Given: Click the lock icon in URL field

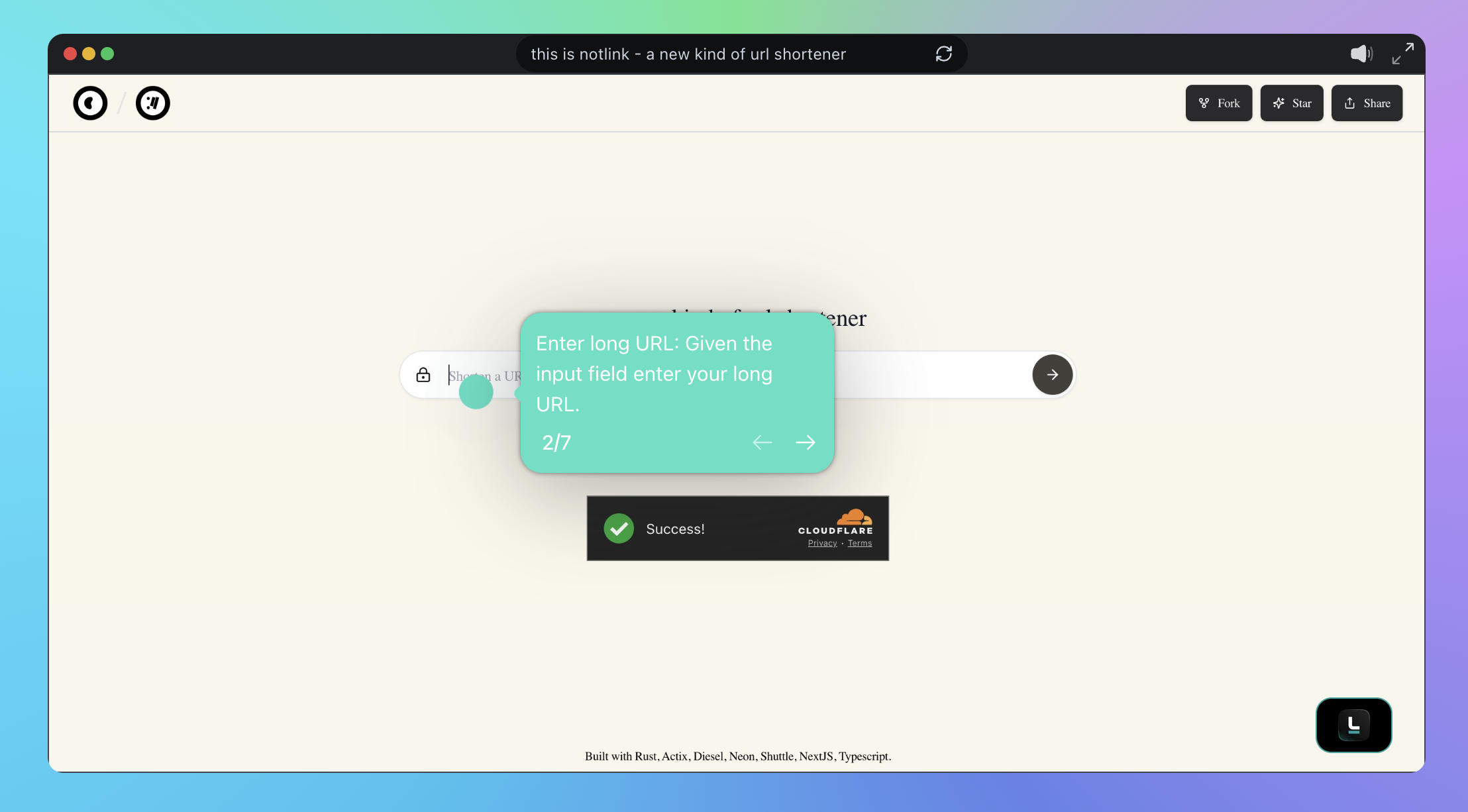Looking at the screenshot, I should 423,375.
